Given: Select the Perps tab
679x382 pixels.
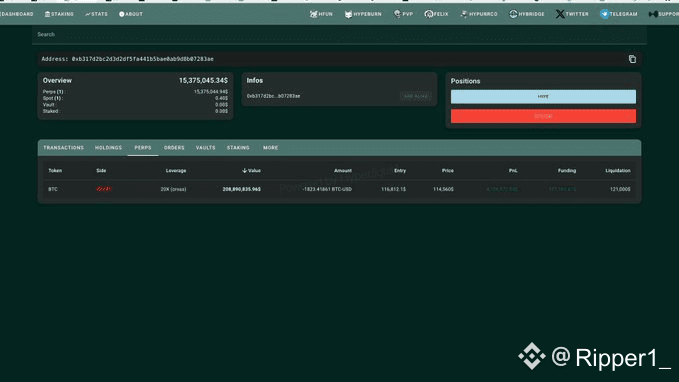Looking at the screenshot, I should click(143, 148).
